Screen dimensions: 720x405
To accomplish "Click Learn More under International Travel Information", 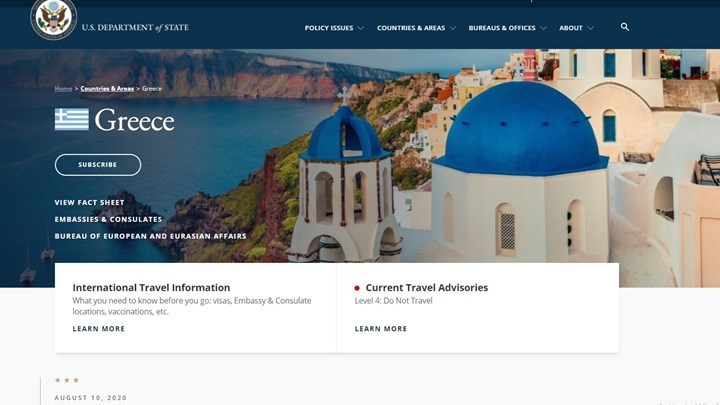I will pos(99,329).
